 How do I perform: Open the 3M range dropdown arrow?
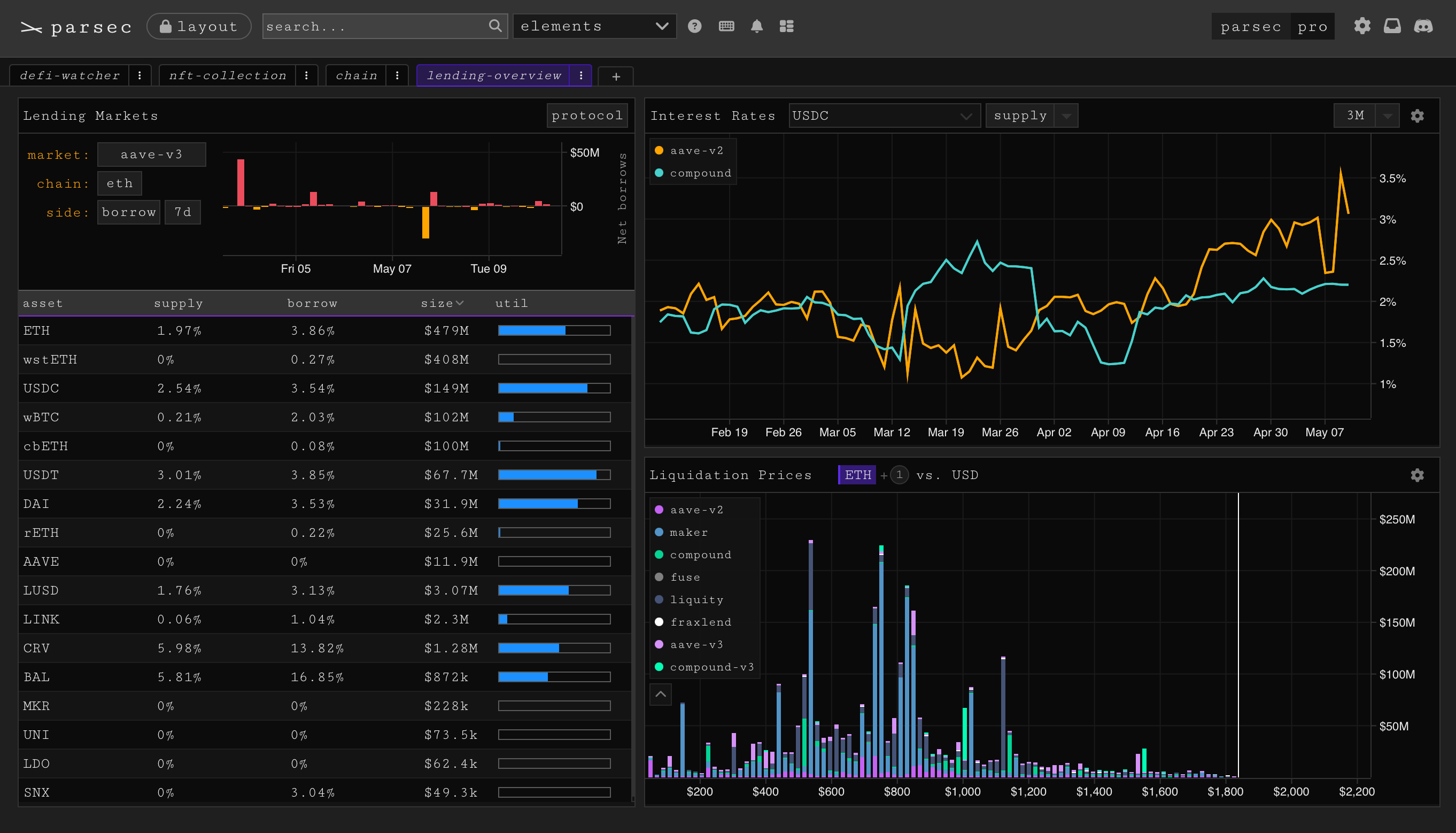click(1388, 116)
